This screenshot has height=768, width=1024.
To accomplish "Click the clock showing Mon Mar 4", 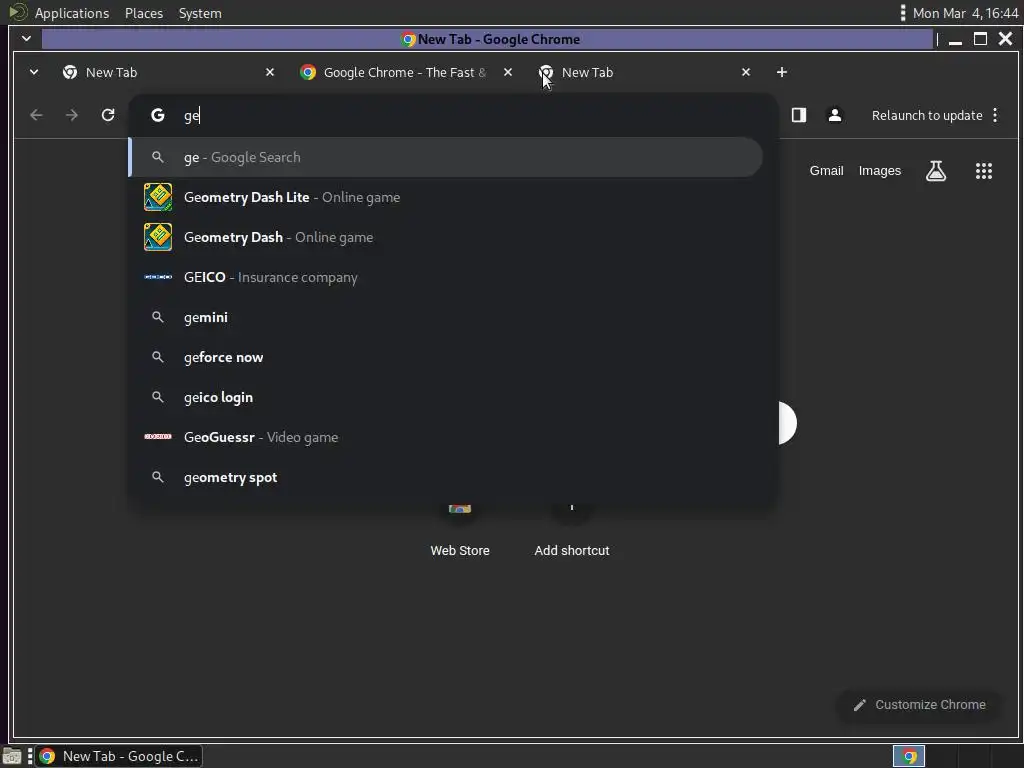I will pyautogui.click(x=965, y=13).
